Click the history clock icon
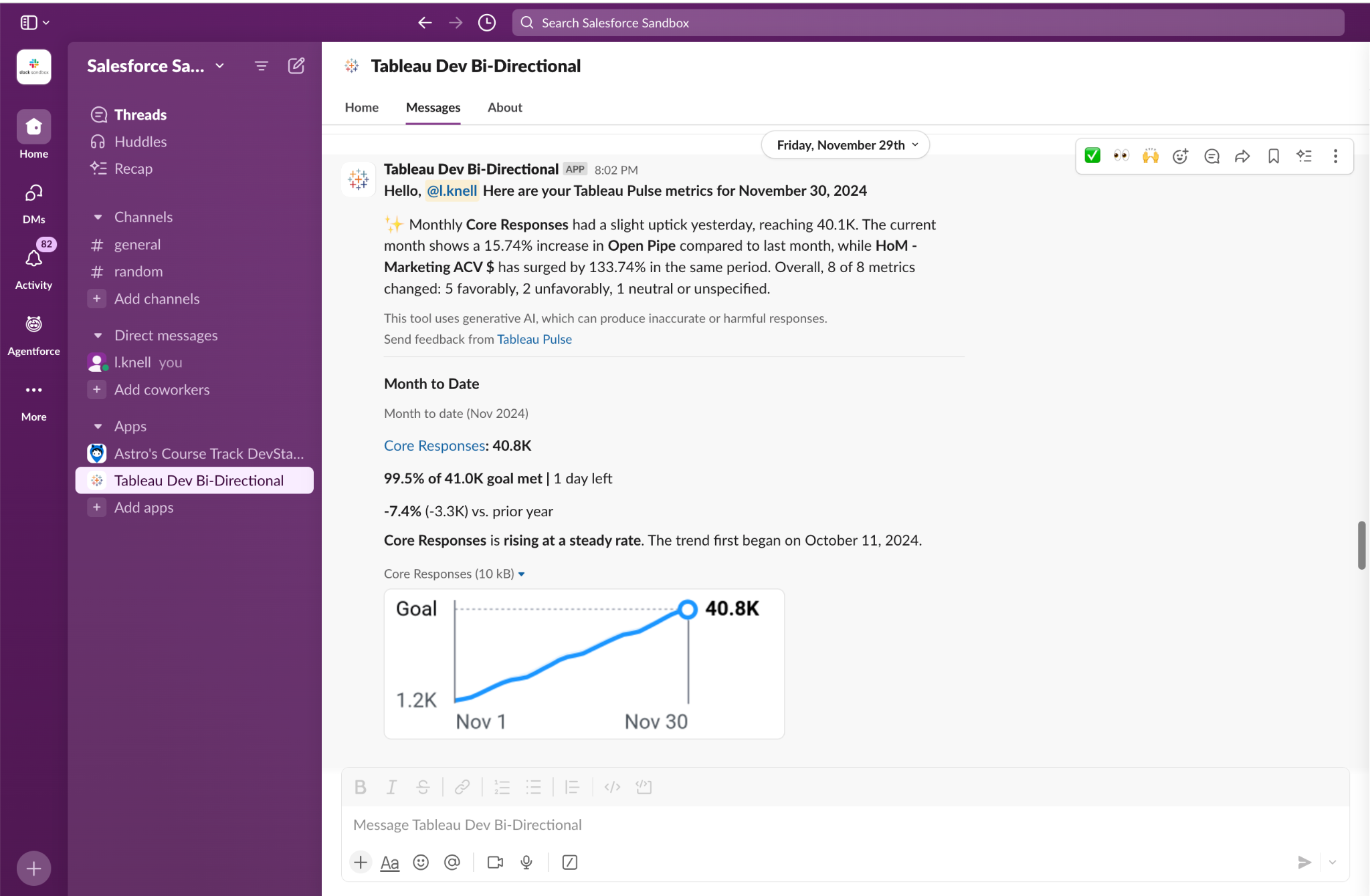 point(487,23)
